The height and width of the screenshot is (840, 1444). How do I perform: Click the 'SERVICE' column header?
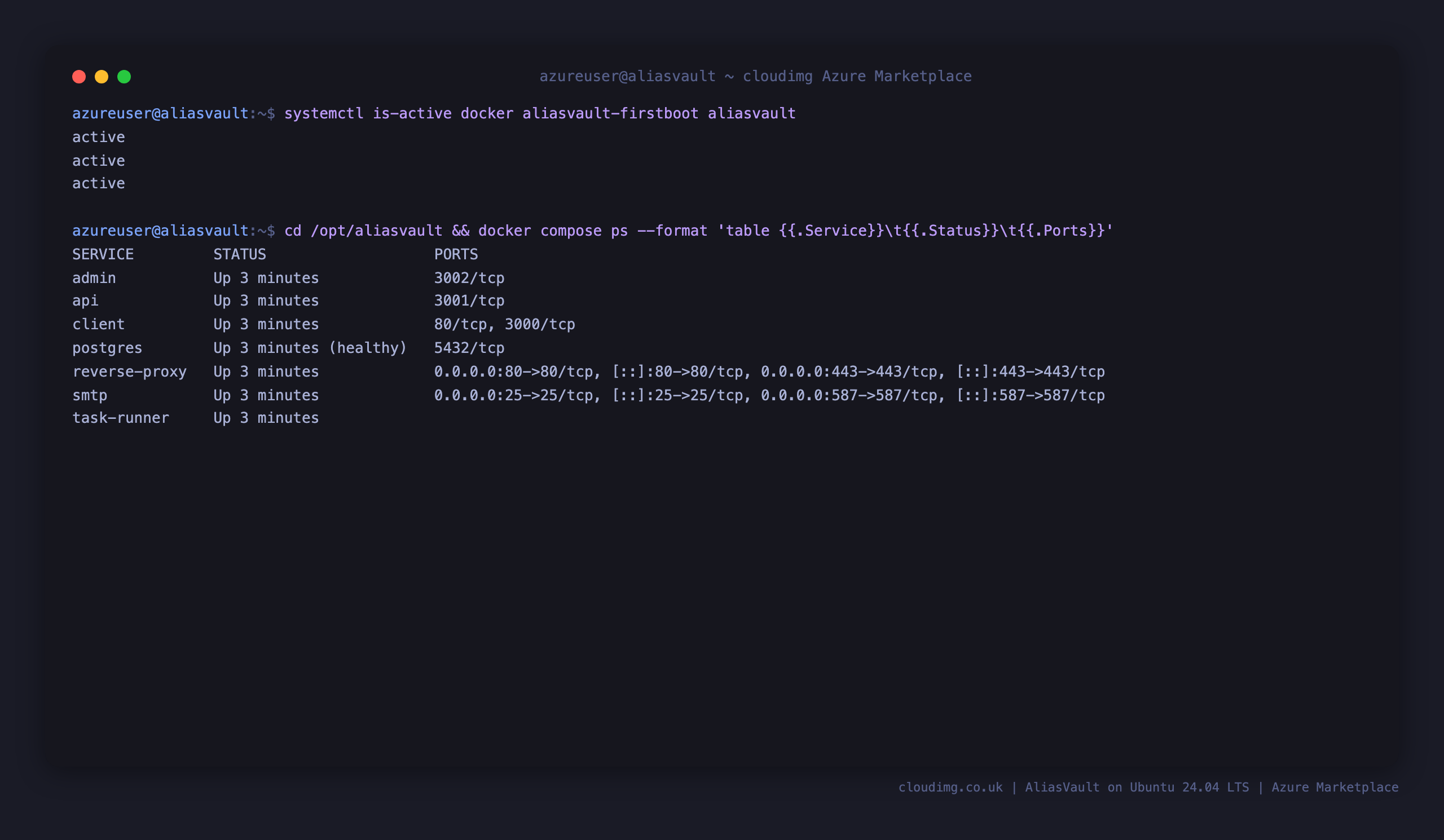pyautogui.click(x=103, y=254)
